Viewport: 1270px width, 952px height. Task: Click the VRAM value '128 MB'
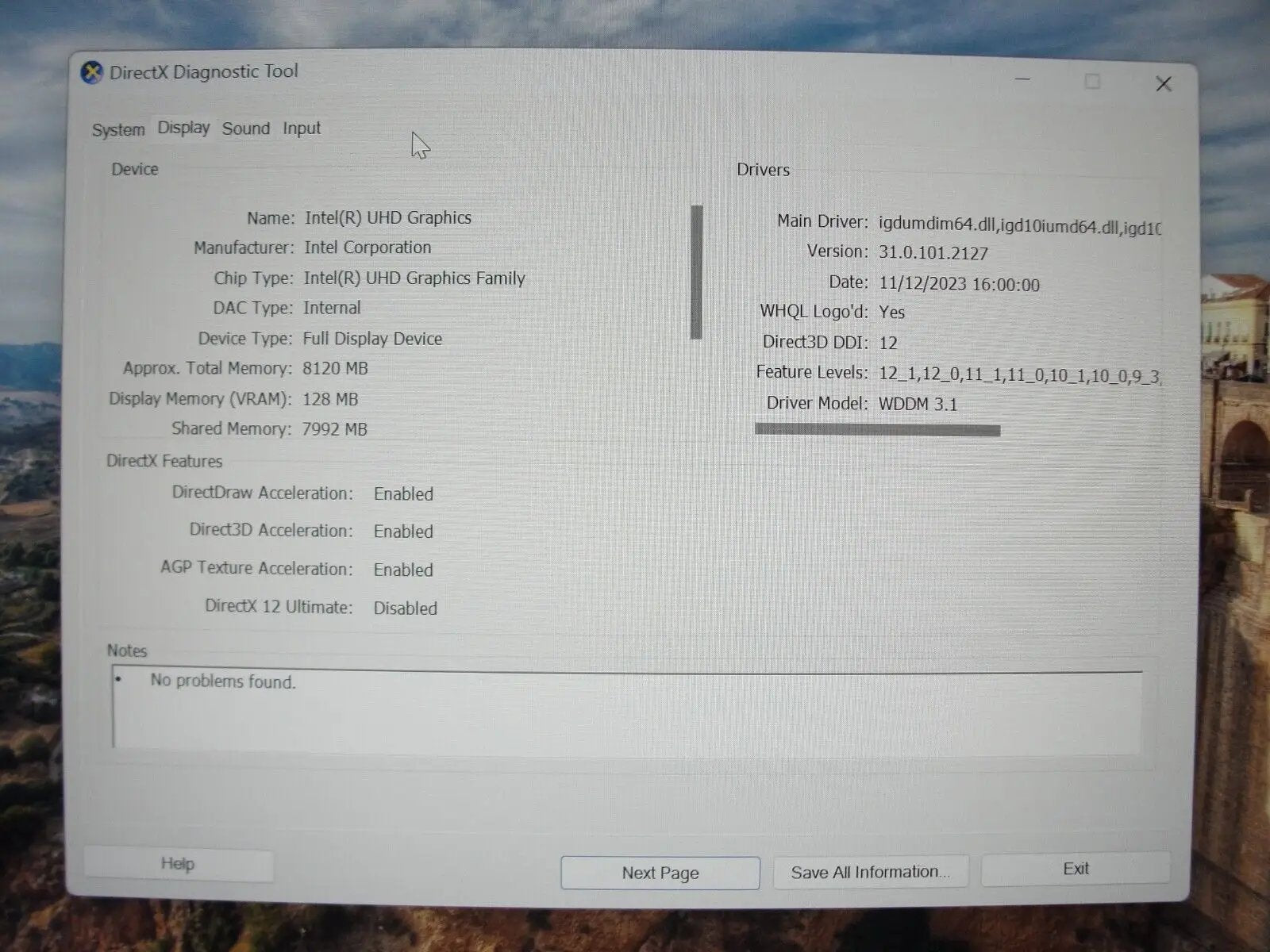(x=330, y=399)
